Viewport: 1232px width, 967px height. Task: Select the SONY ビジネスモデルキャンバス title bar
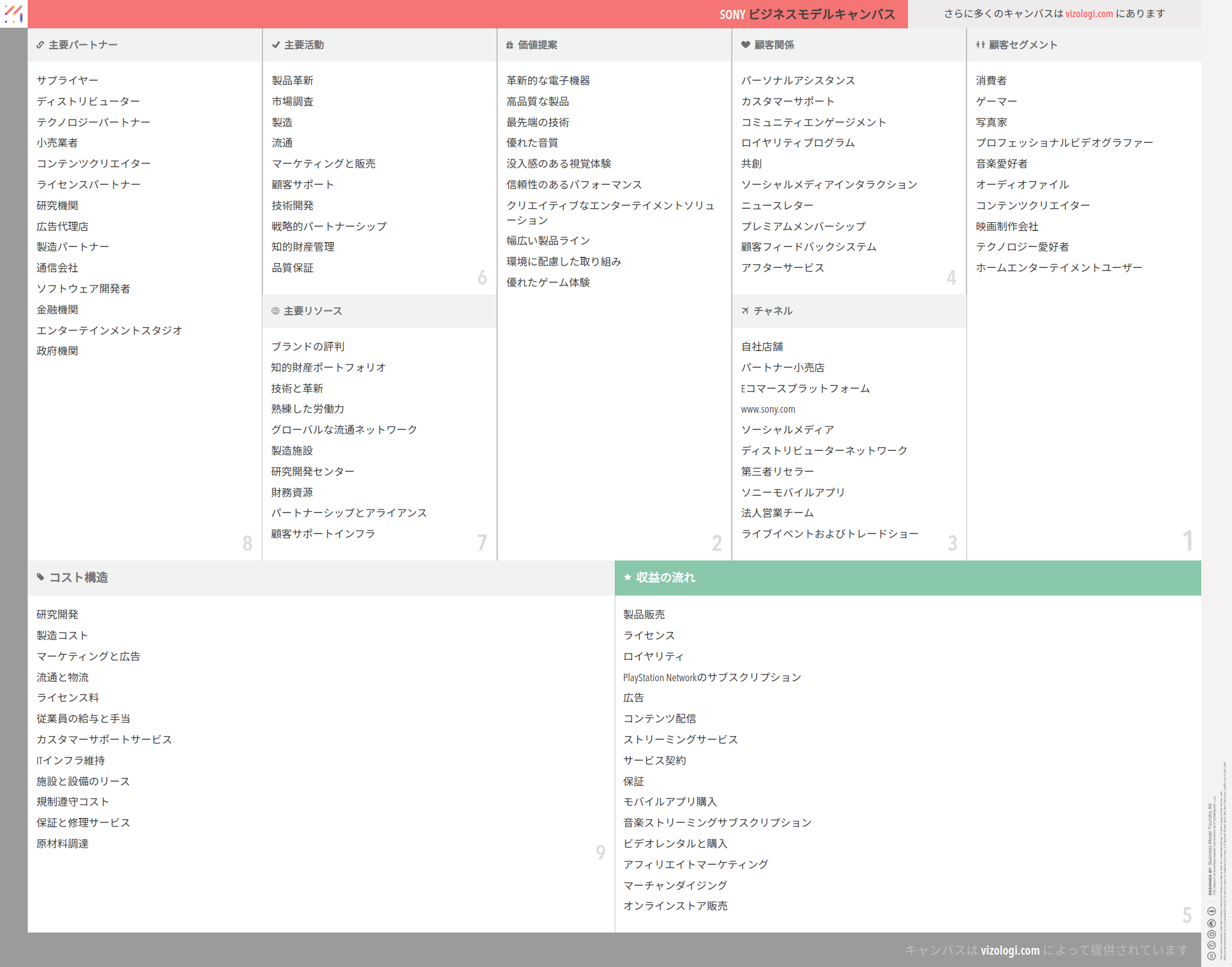point(807,14)
